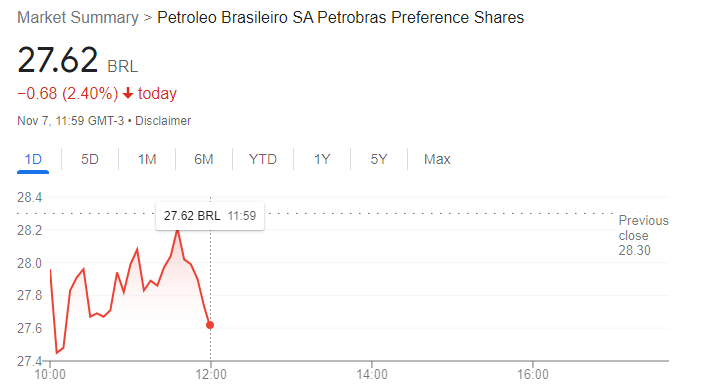Show the 6M price history
This screenshot has height=391, width=708.
(x=204, y=159)
